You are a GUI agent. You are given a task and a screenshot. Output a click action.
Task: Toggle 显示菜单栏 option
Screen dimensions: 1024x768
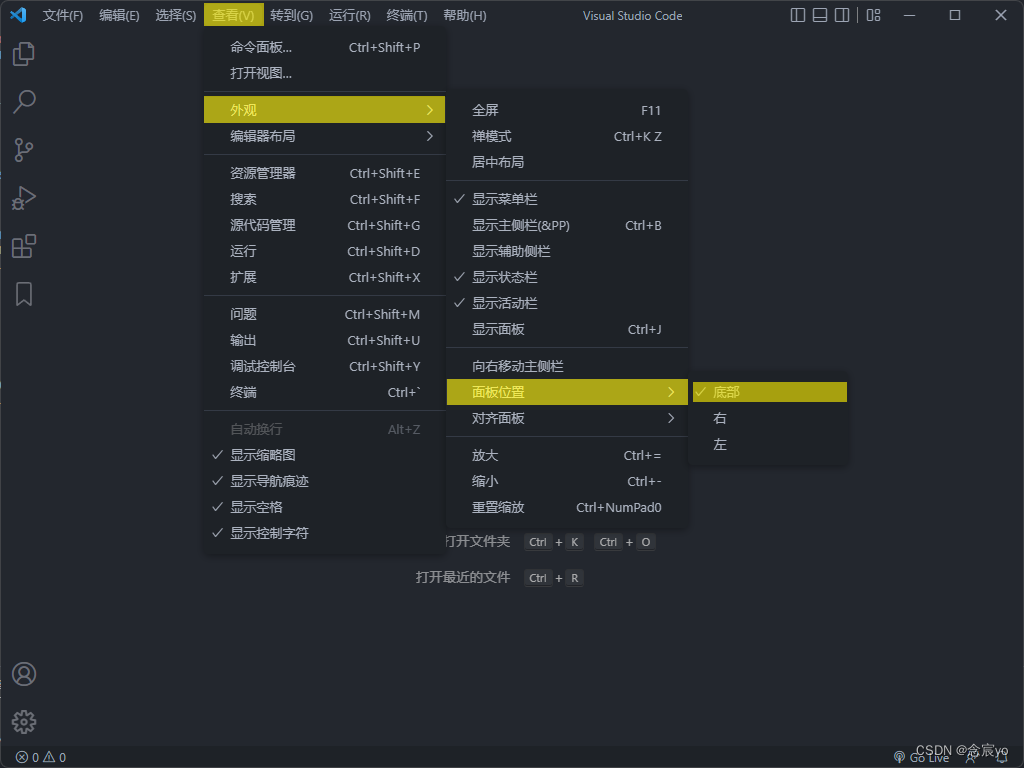567,199
